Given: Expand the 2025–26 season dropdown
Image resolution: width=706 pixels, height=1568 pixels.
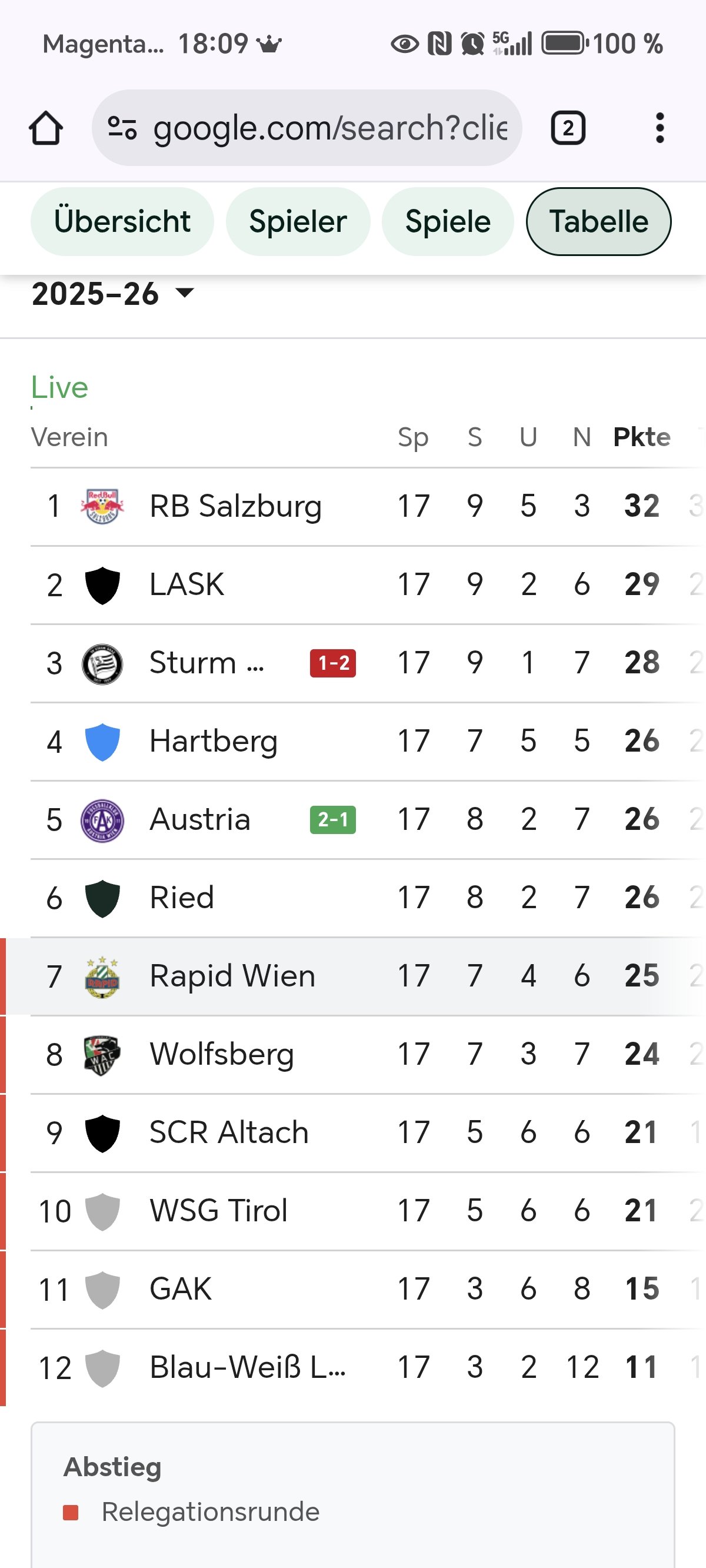Looking at the screenshot, I should tap(113, 294).
